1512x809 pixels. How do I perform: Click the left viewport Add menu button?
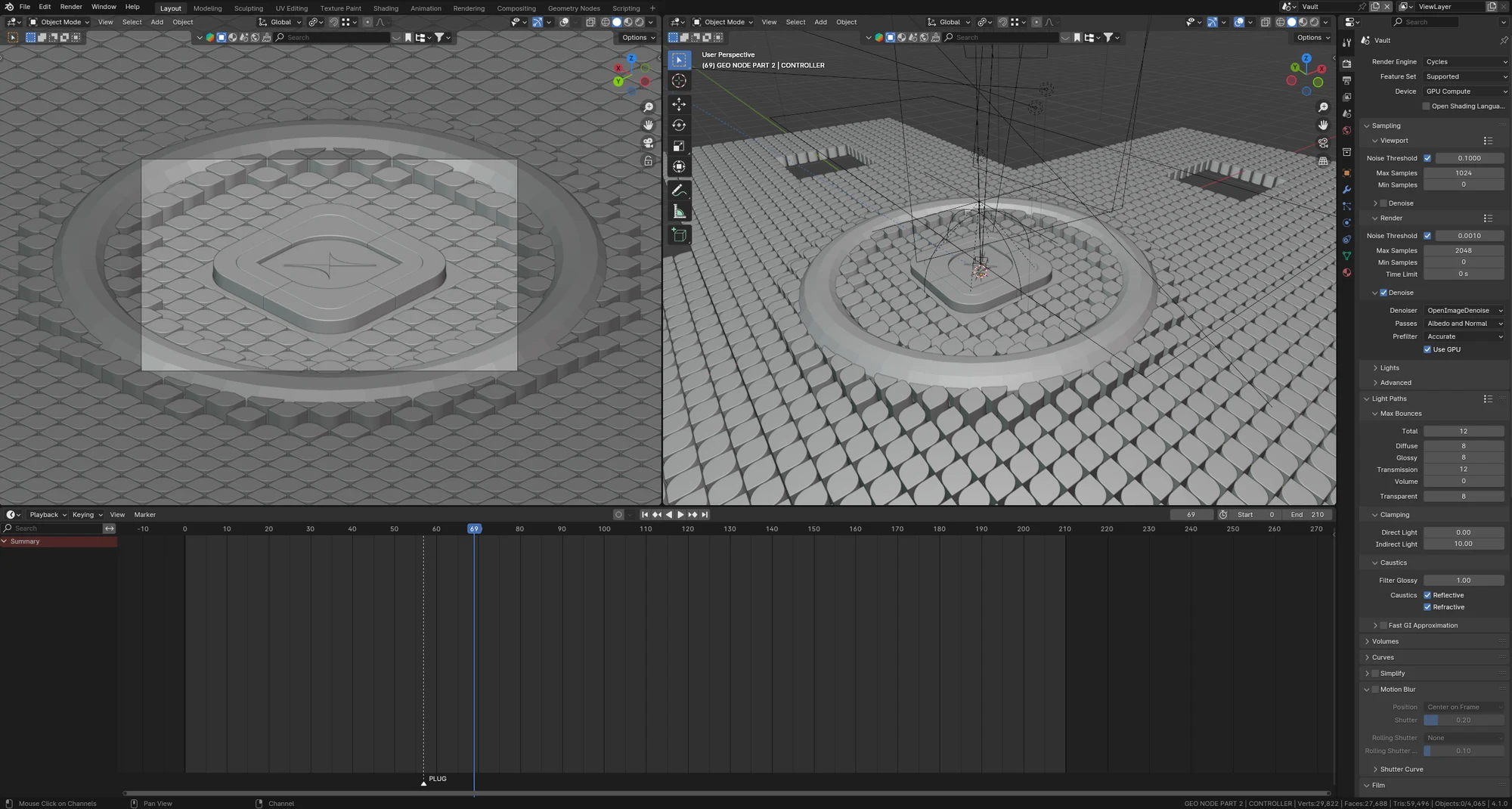coord(156,22)
